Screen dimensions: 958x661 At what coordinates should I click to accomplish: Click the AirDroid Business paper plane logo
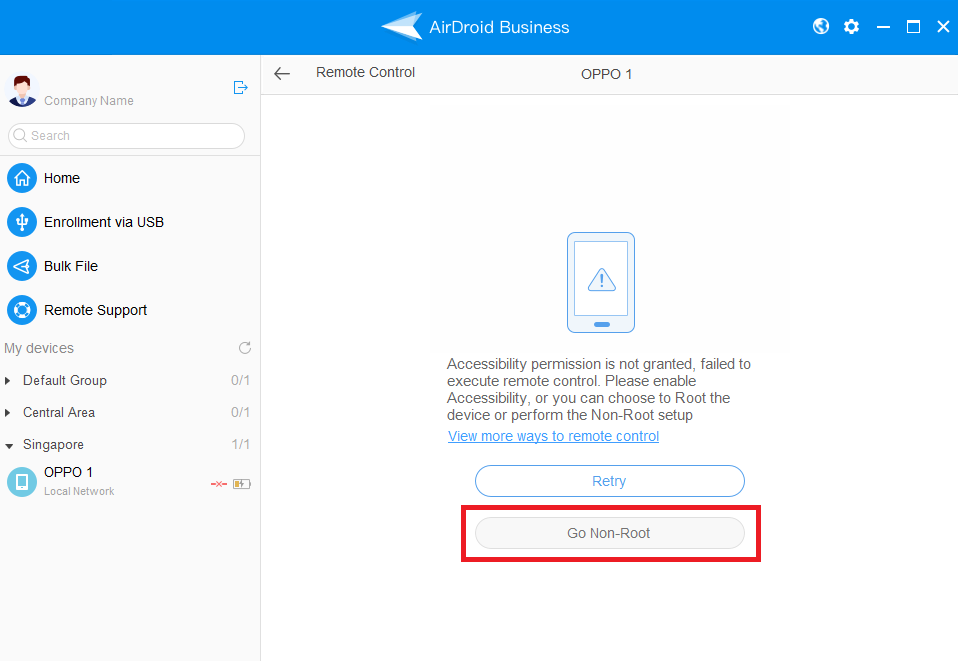pyautogui.click(x=401, y=26)
